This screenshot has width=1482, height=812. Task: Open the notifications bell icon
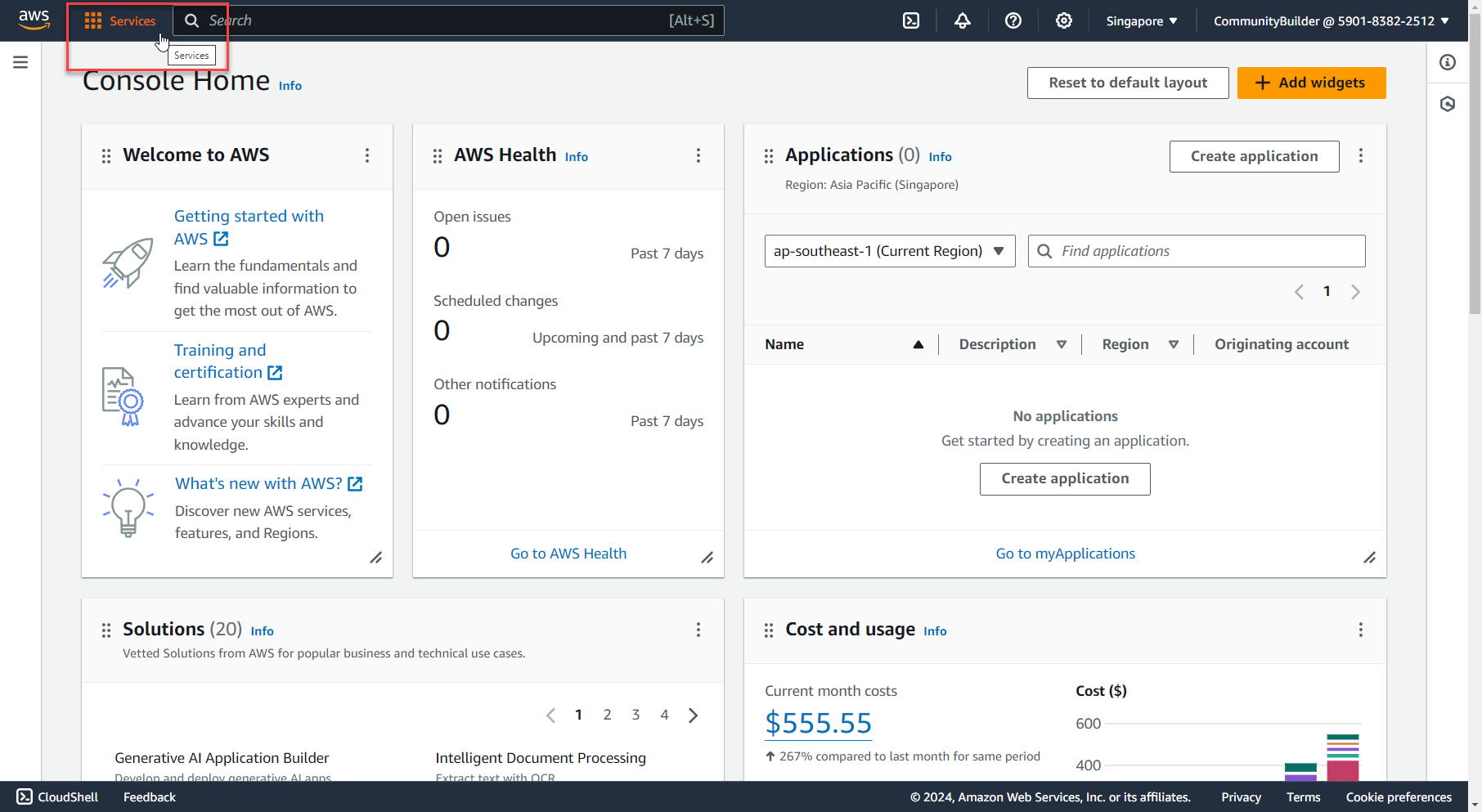coord(962,20)
